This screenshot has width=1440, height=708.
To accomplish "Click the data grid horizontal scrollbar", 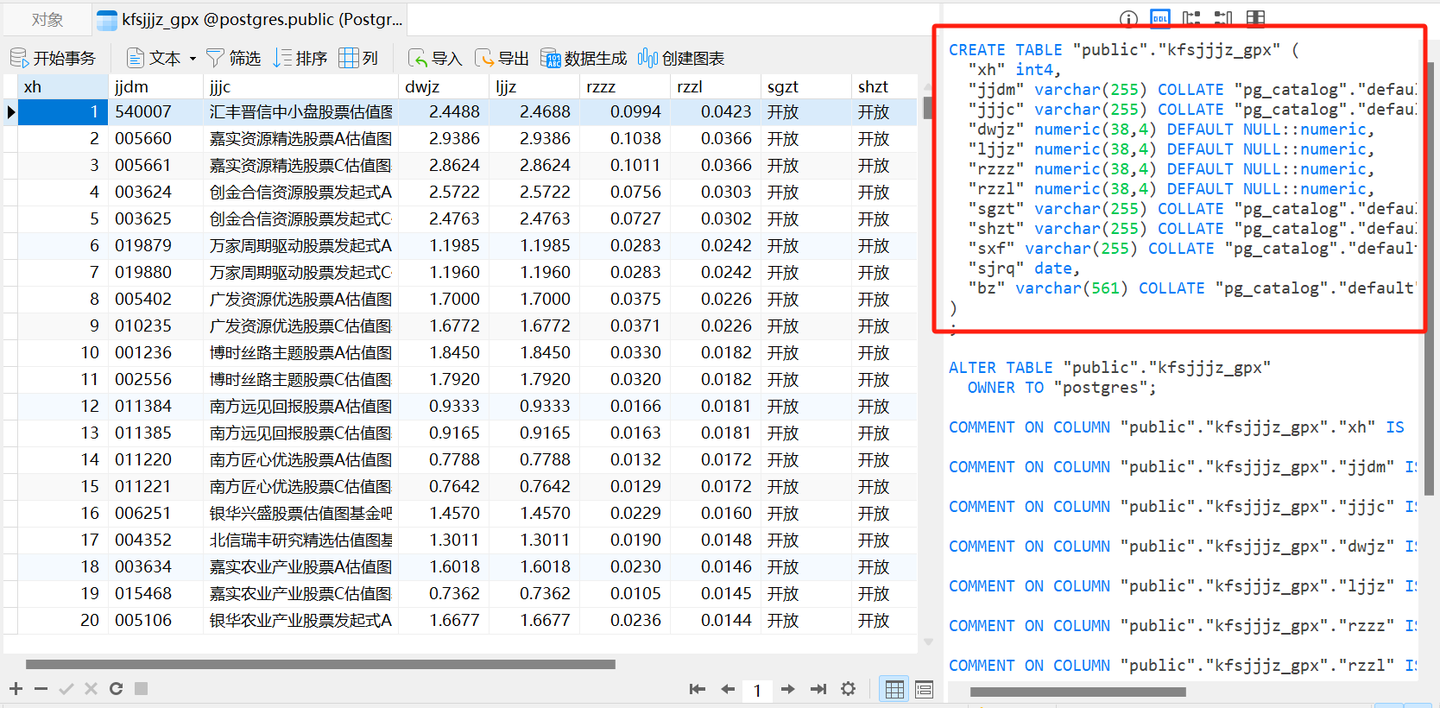I will coord(320,664).
